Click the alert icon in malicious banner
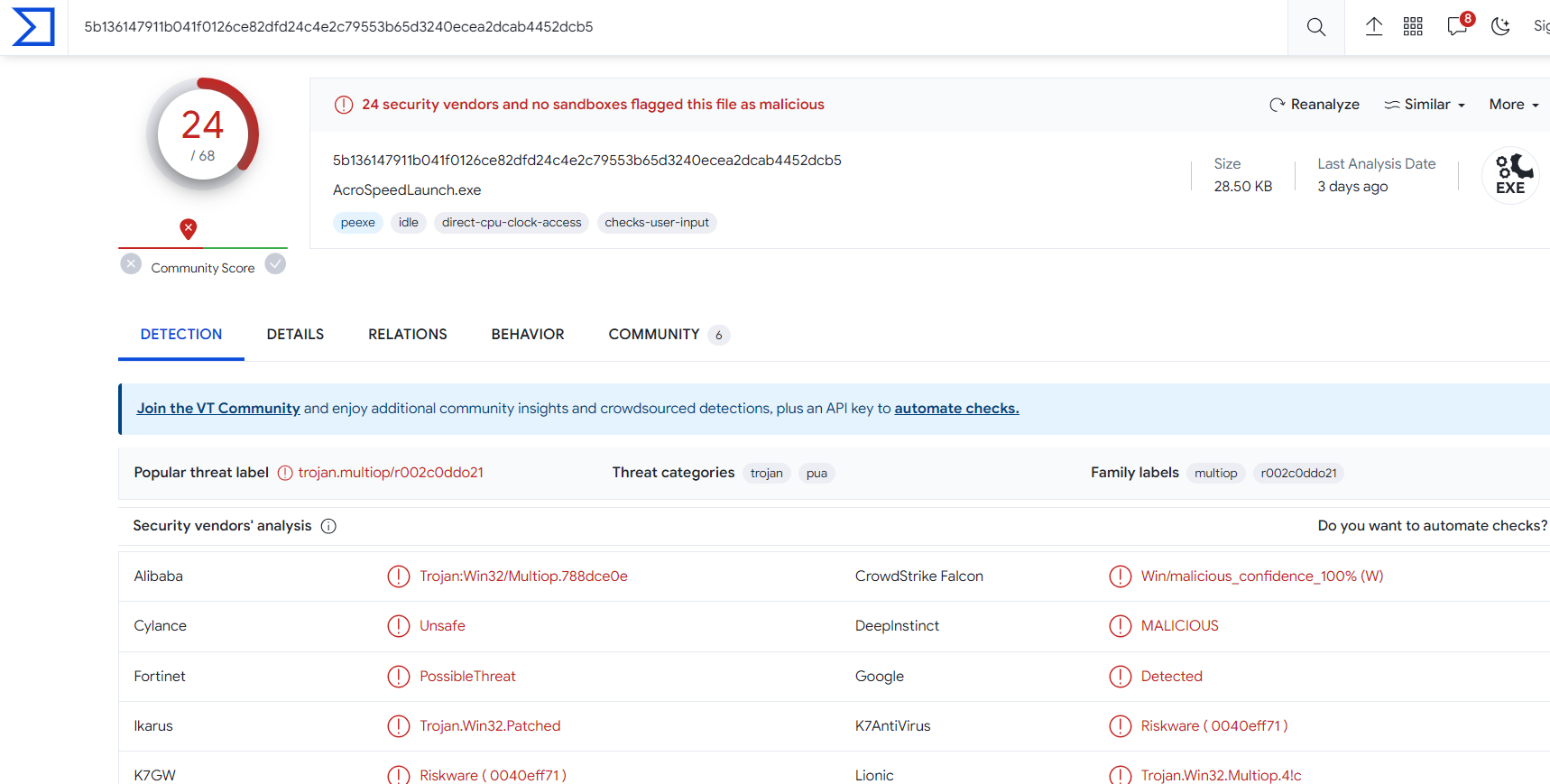This screenshot has height=784, width=1550. 344,105
